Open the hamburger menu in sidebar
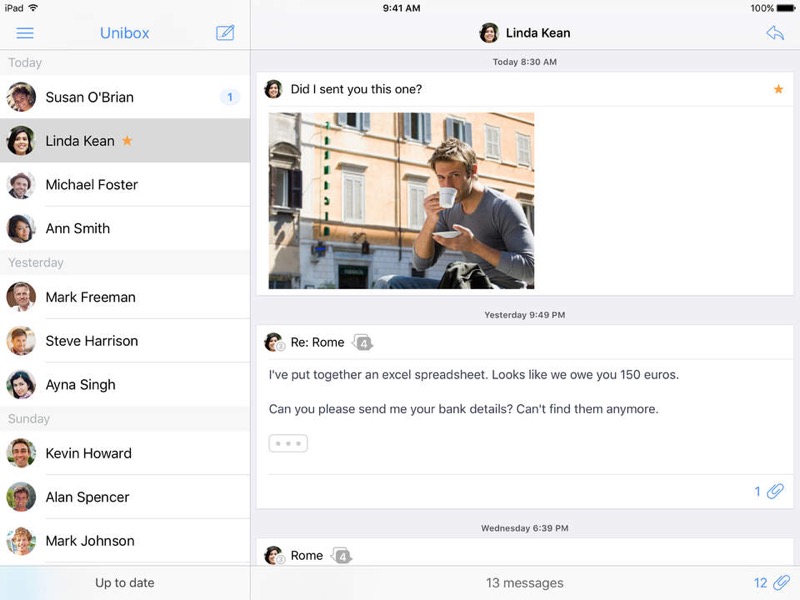 click(x=25, y=33)
